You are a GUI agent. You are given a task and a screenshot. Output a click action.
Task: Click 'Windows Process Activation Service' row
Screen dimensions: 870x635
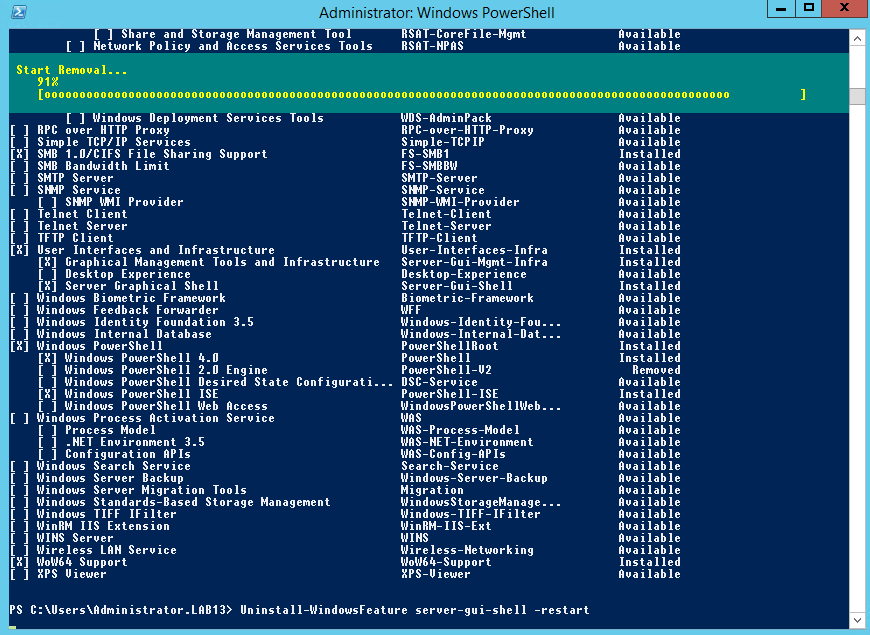point(345,418)
